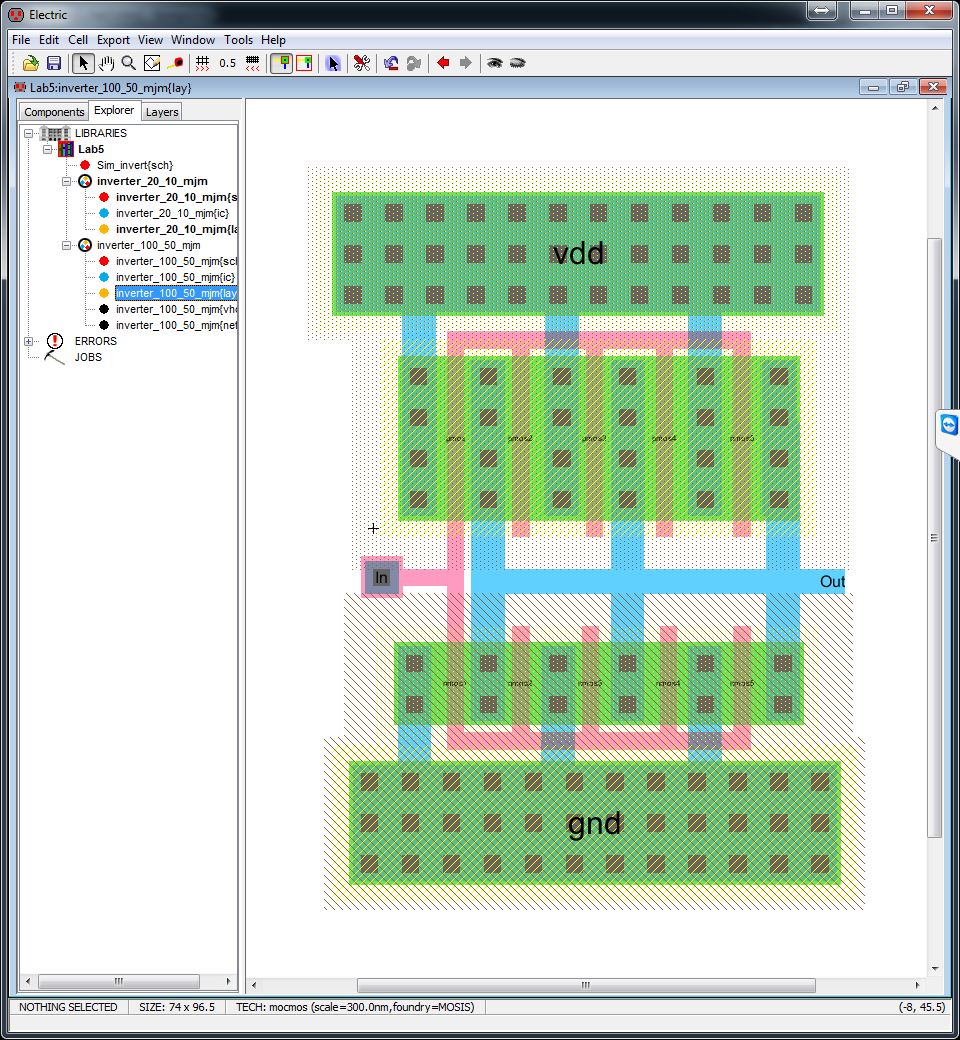Expand the ERRORS node

coord(27,341)
